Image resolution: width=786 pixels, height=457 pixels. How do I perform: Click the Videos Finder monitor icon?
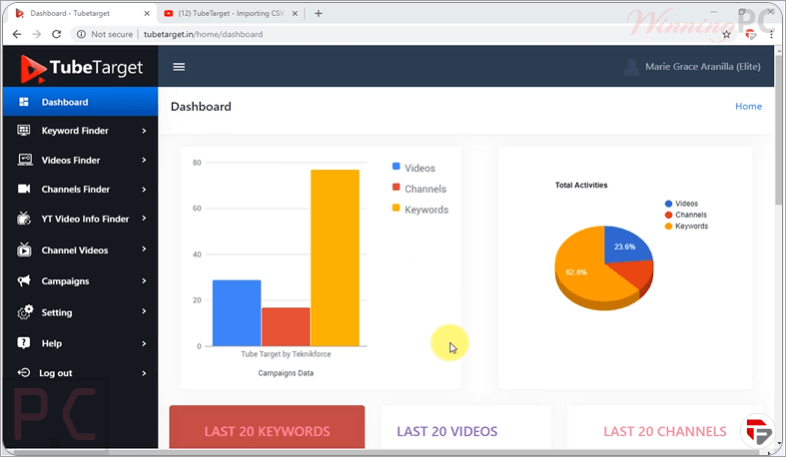point(25,160)
